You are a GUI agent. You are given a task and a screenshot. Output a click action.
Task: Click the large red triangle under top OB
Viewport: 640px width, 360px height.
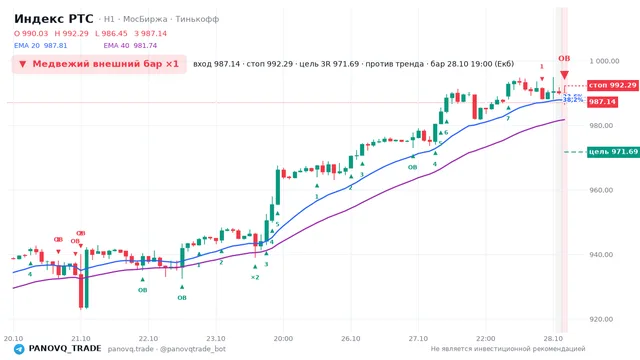pyautogui.click(x=564, y=75)
